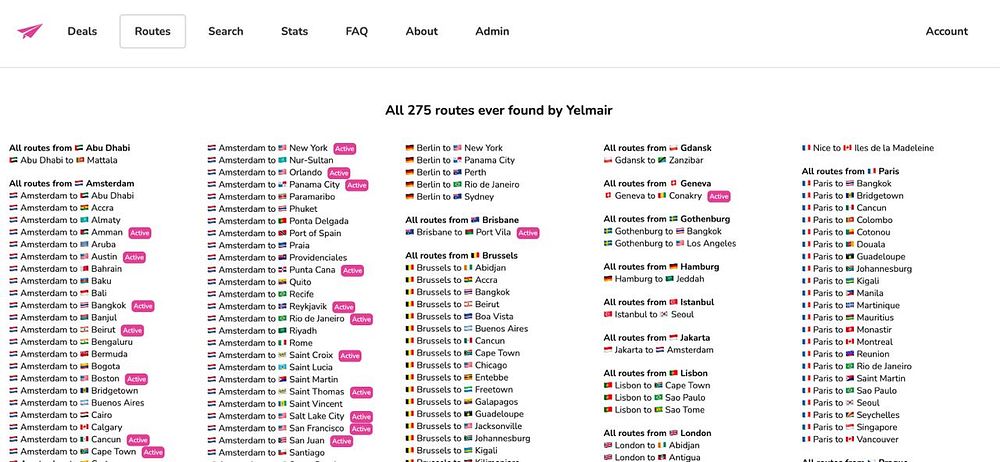Open Brussels to Cape Town route
Viewport: 1000px width, 462px height.
463,353
